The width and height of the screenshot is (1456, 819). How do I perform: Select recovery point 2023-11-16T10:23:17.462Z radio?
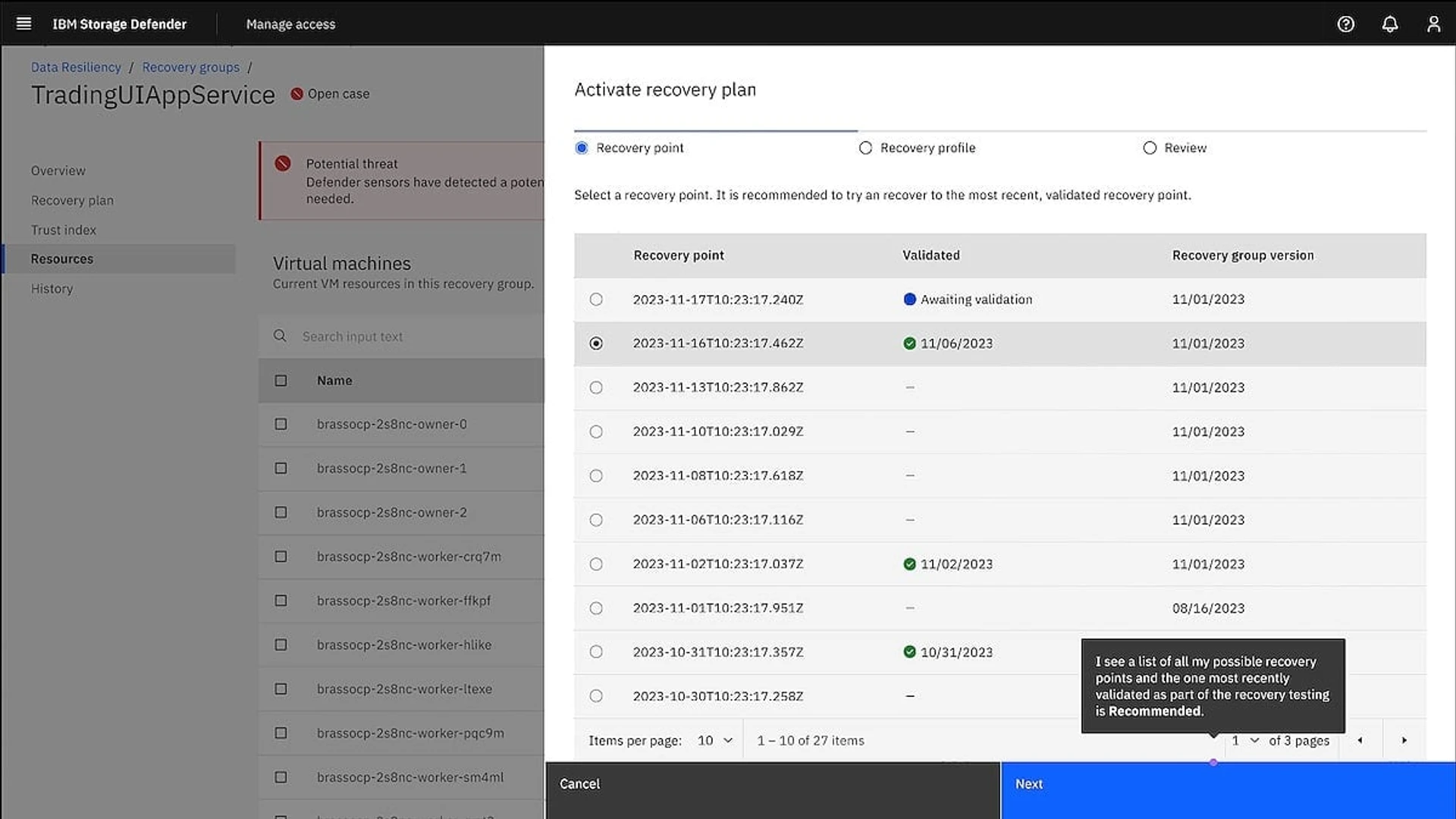(x=597, y=344)
